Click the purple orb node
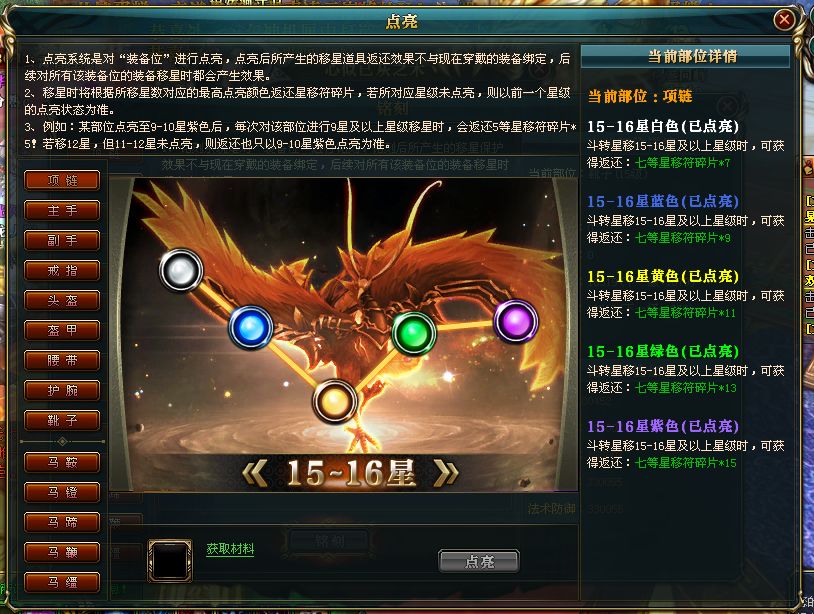 click(x=515, y=321)
